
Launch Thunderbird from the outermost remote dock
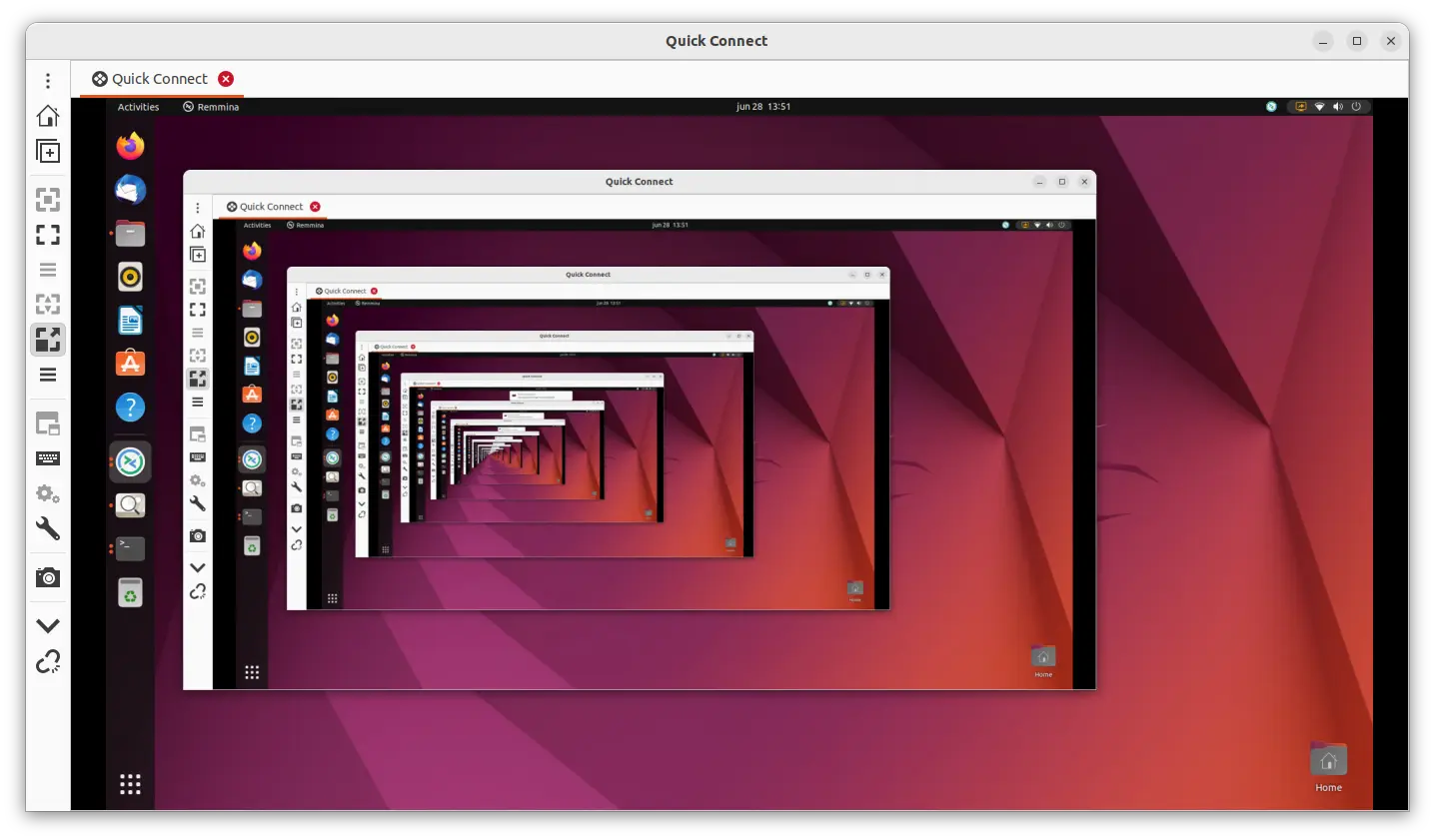click(130, 190)
